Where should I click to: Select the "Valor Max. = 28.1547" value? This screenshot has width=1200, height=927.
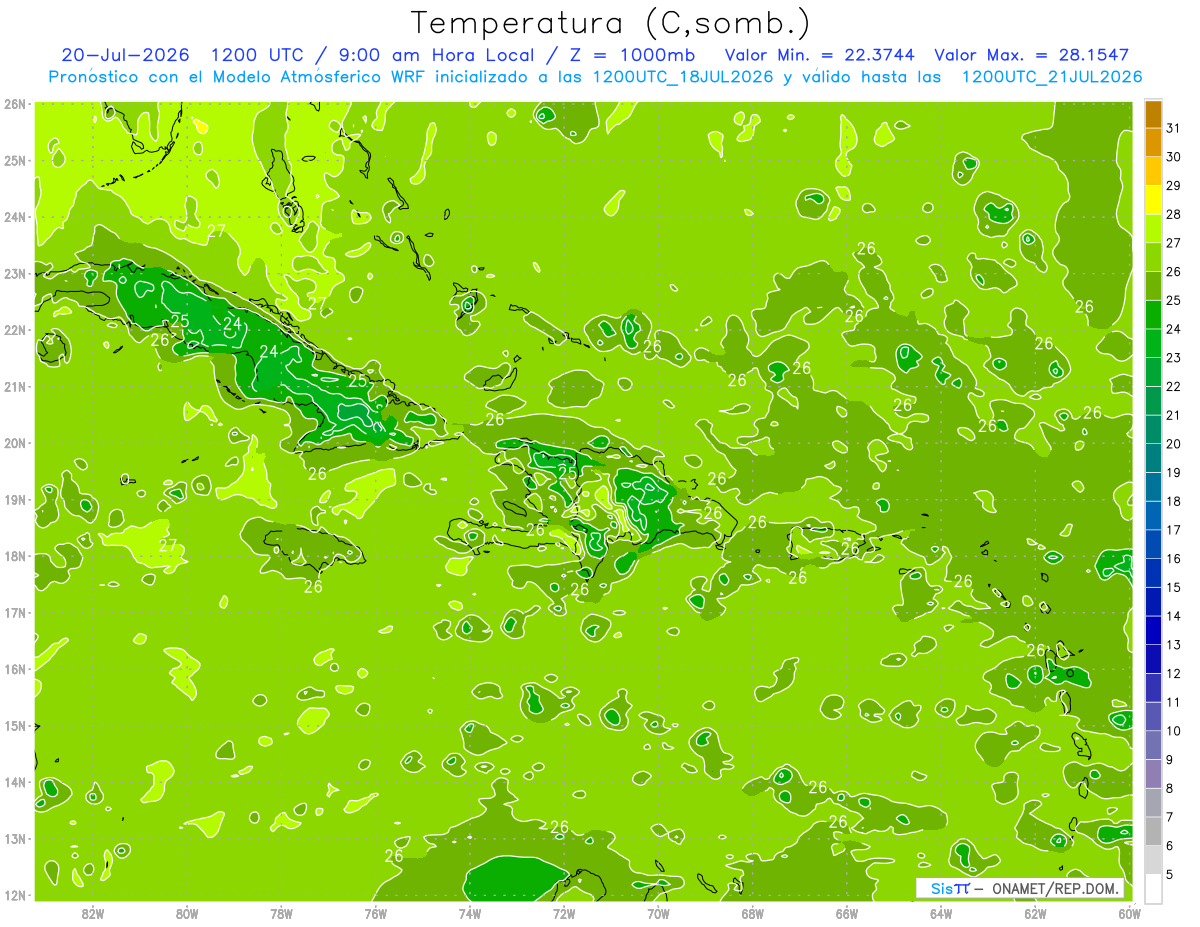click(1032, 55)
